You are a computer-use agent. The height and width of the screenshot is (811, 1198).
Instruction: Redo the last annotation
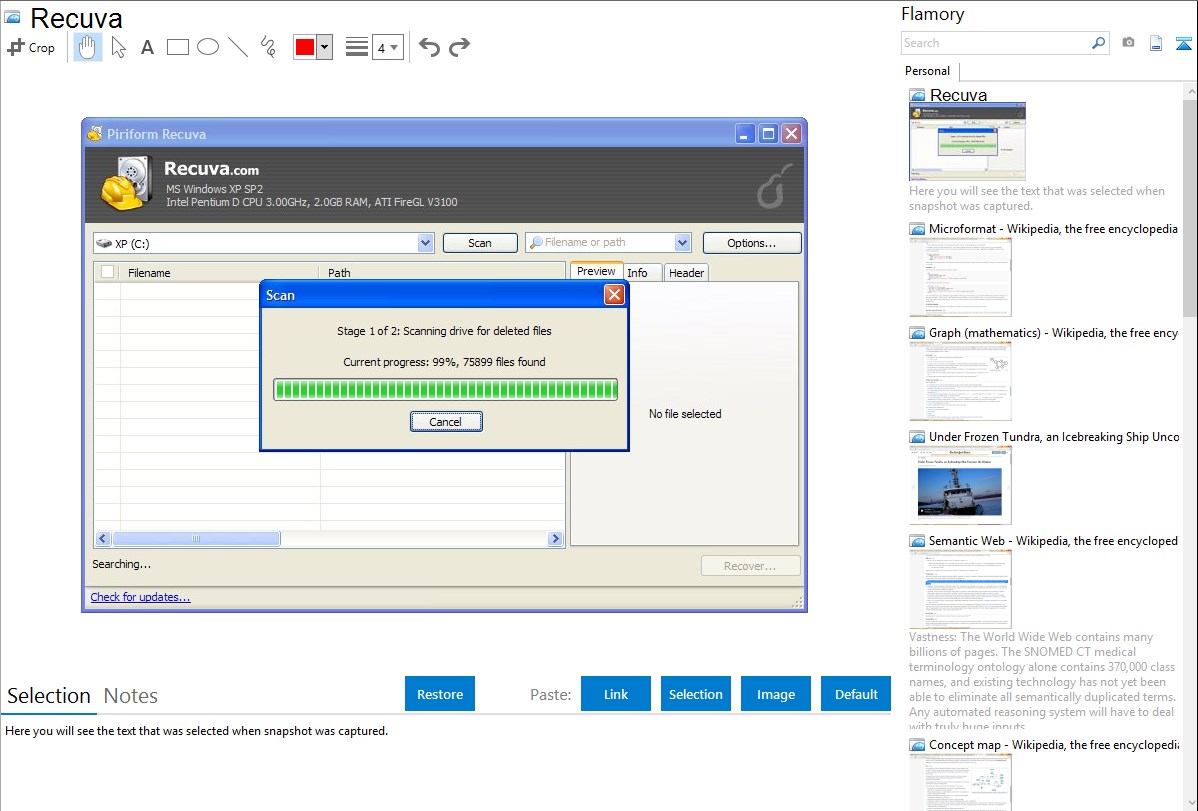click(x=459, y=47)
